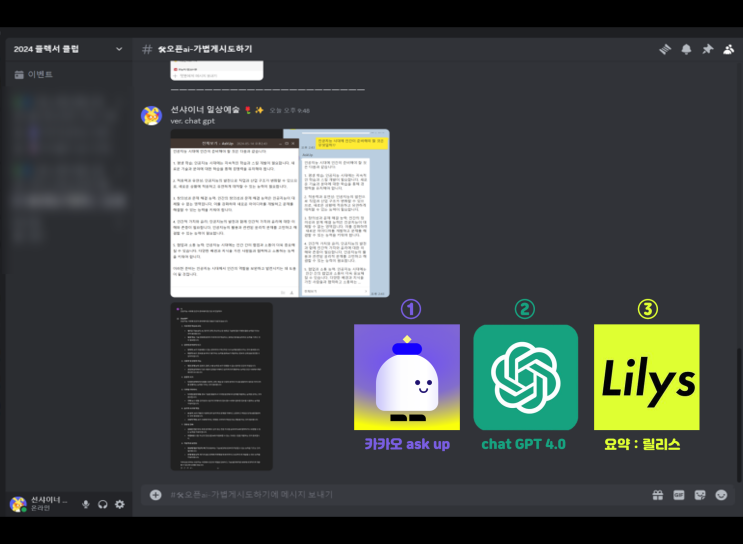Screen dimensions: 743x544
Task: Click the 선샤이너 일상예술 username in chat
Action: (x=205, y=109)
